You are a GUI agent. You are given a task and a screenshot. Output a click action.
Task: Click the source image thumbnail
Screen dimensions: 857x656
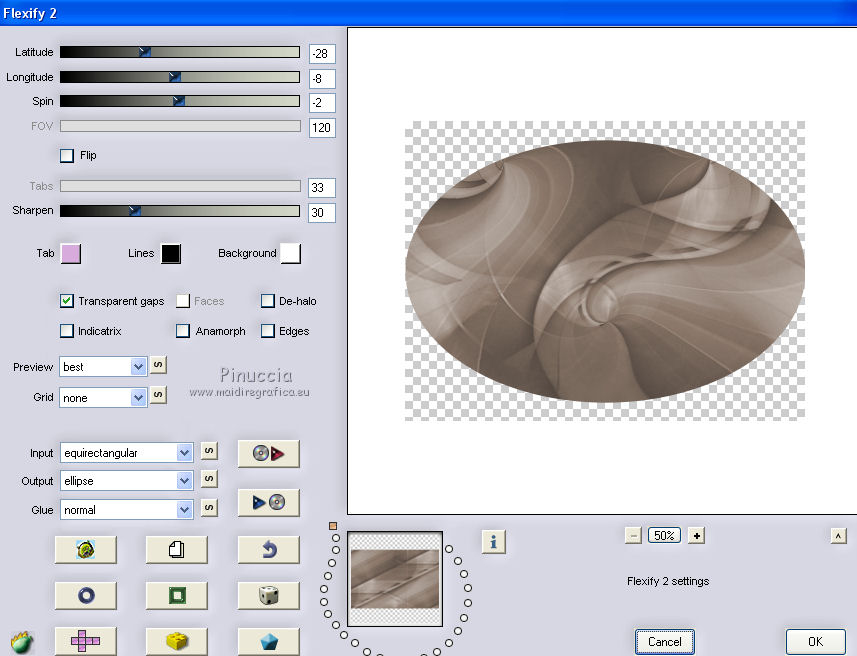click(395, 579)
